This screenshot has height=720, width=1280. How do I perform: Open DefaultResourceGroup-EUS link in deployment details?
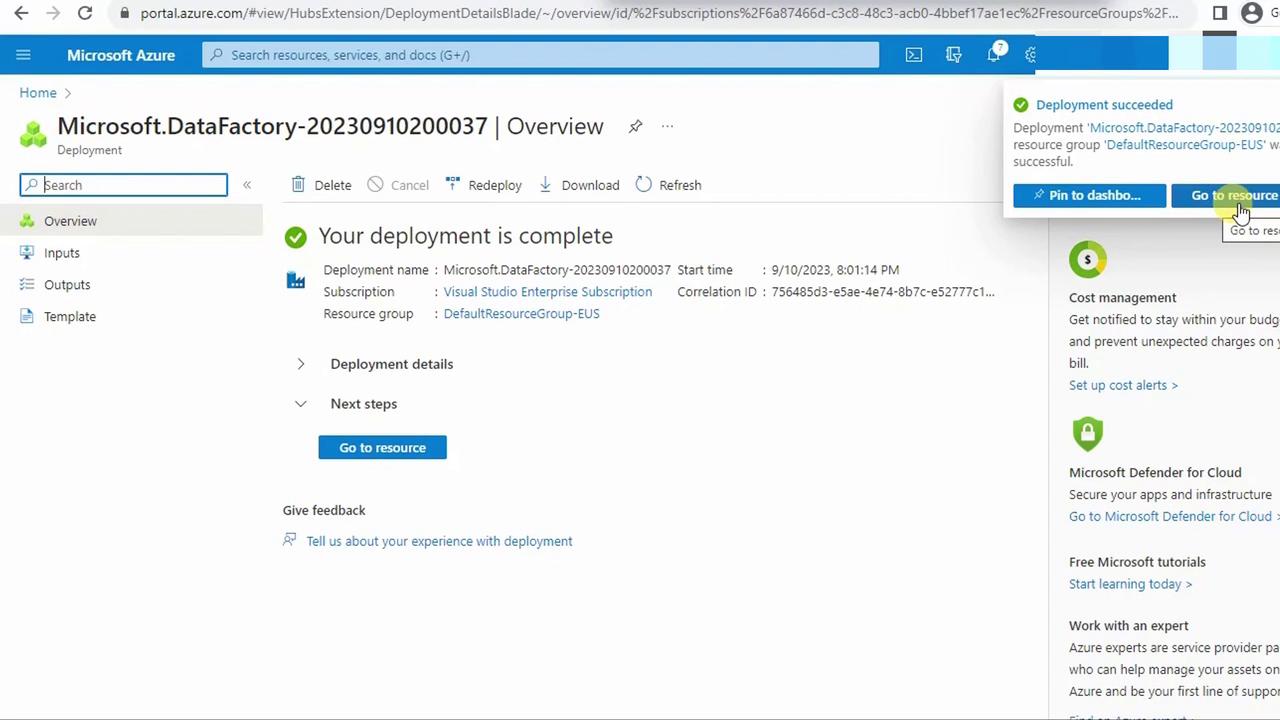[522, 314]
